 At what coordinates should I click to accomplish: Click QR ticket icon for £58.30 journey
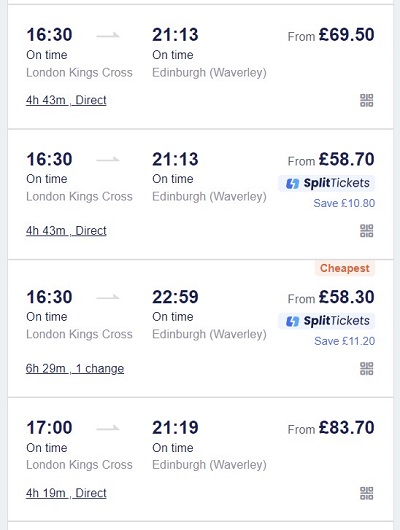tap(367, 369)
